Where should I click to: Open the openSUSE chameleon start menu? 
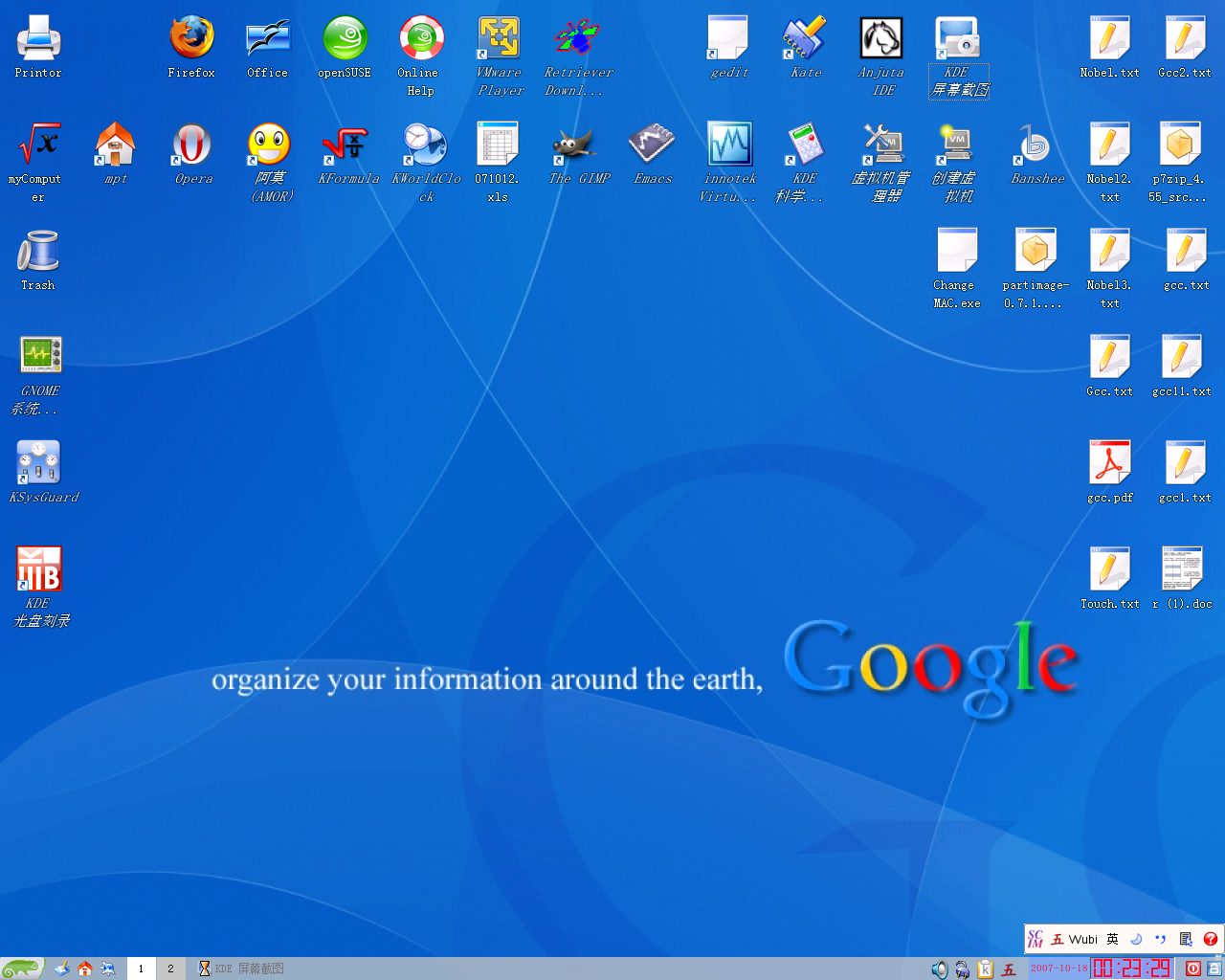(x=22, y=969)
